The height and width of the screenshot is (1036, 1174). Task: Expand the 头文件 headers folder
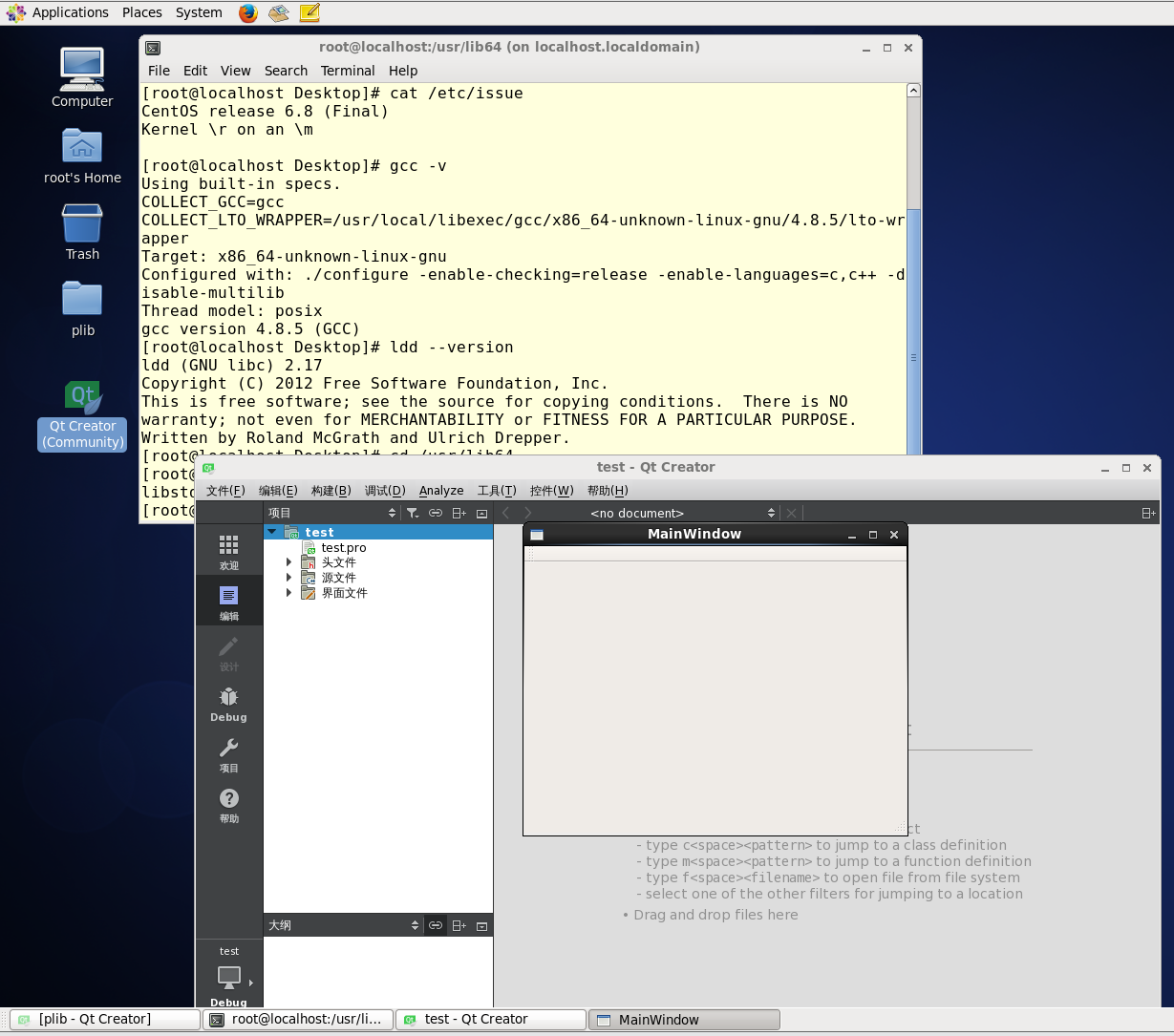[288, 562]
